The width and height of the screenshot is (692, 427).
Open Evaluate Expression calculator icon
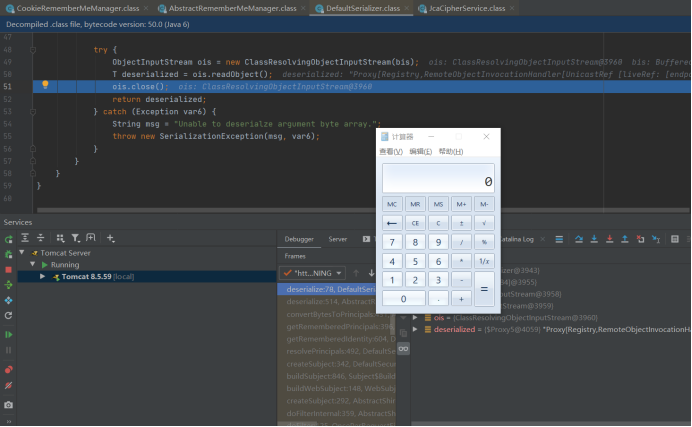pyautogui.click(x=675, y=239)
